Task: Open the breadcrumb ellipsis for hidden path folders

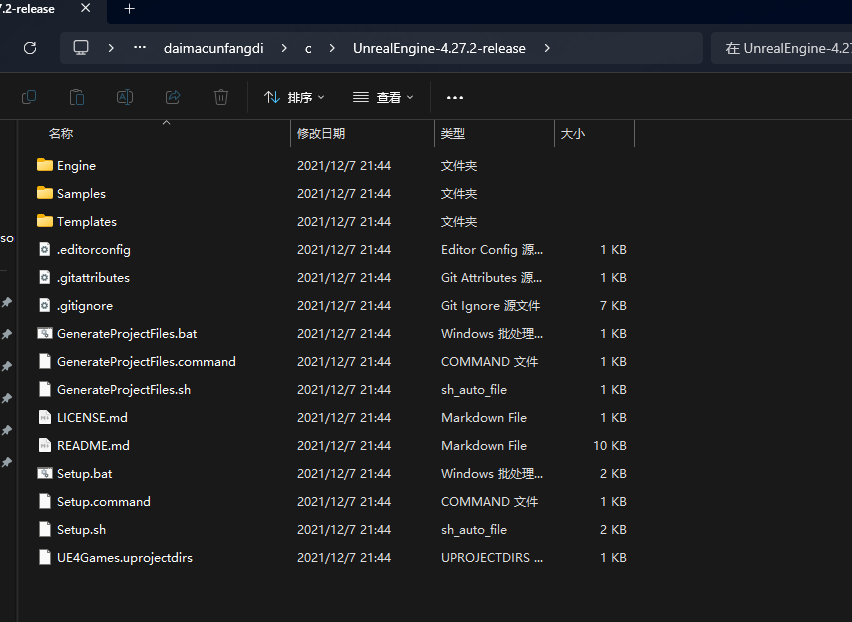Action: [x=140, y=48]
